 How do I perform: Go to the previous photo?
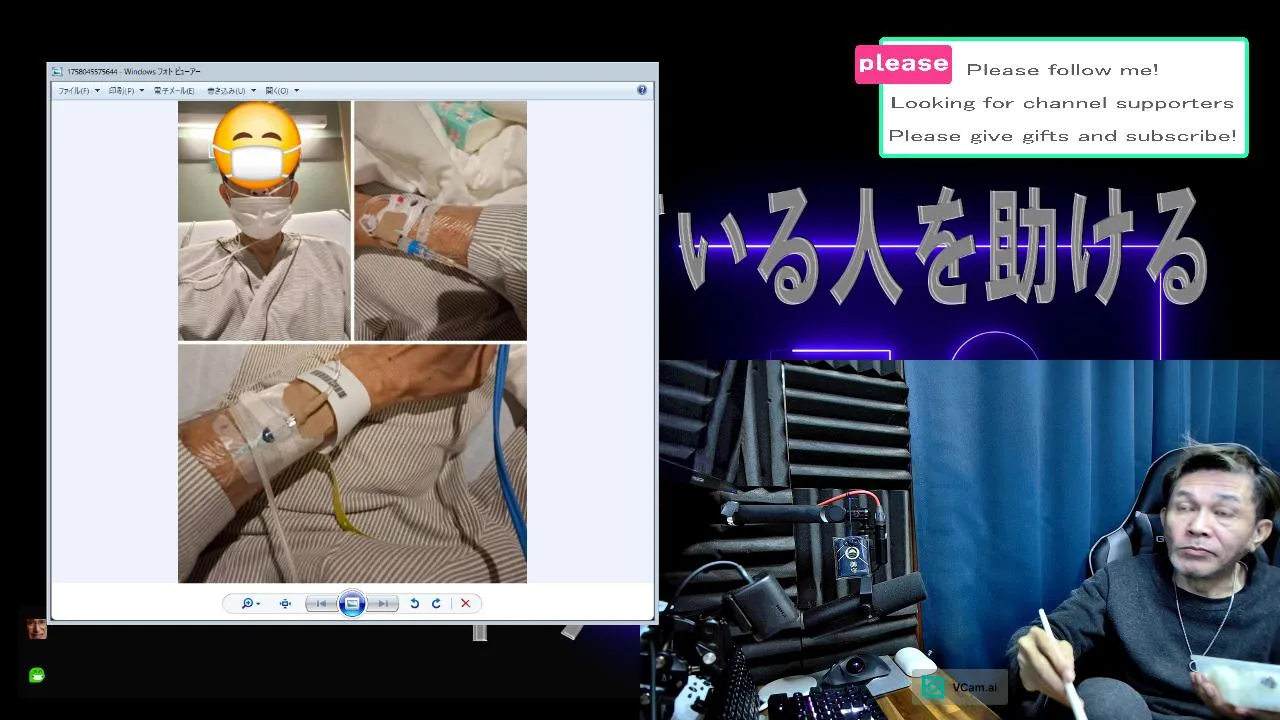coord(321,603)
